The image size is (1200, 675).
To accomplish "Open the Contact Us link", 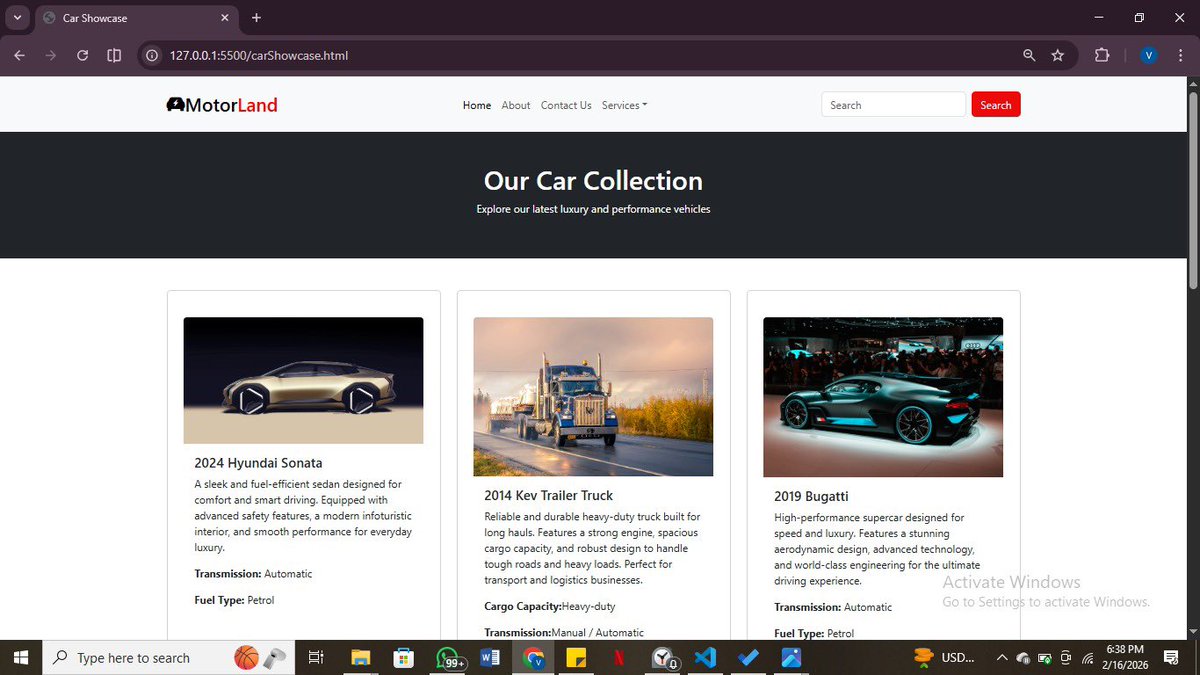I will pos(566,105).
